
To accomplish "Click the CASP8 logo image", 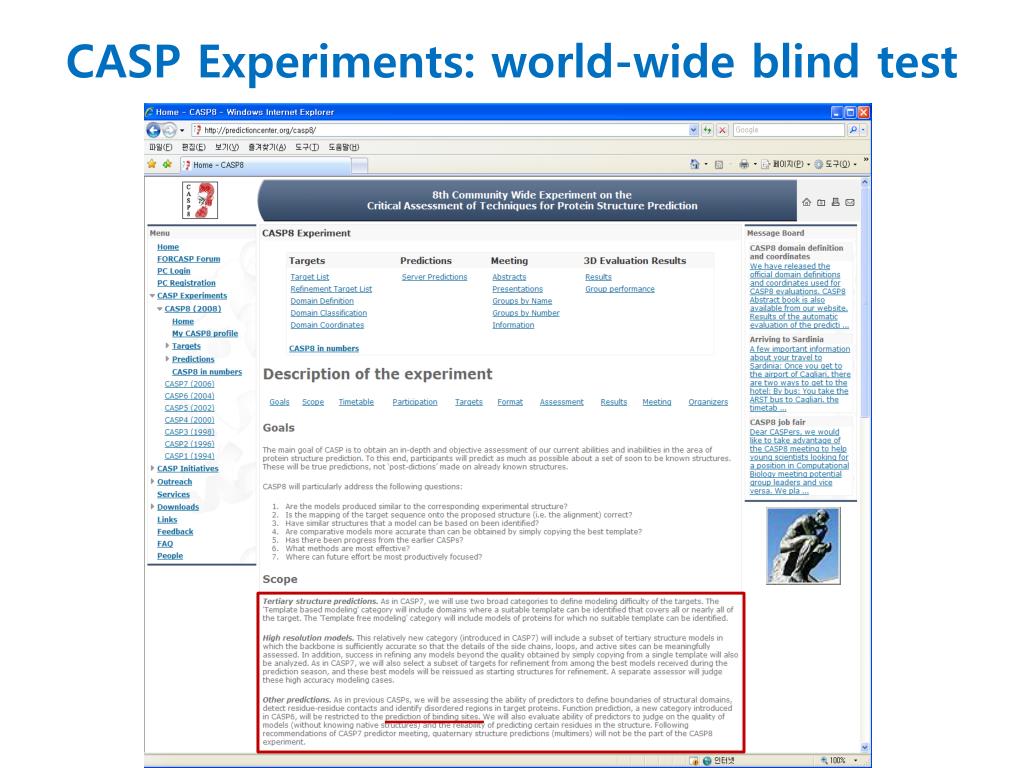I will pyautogui.click(x=200, y=200).
